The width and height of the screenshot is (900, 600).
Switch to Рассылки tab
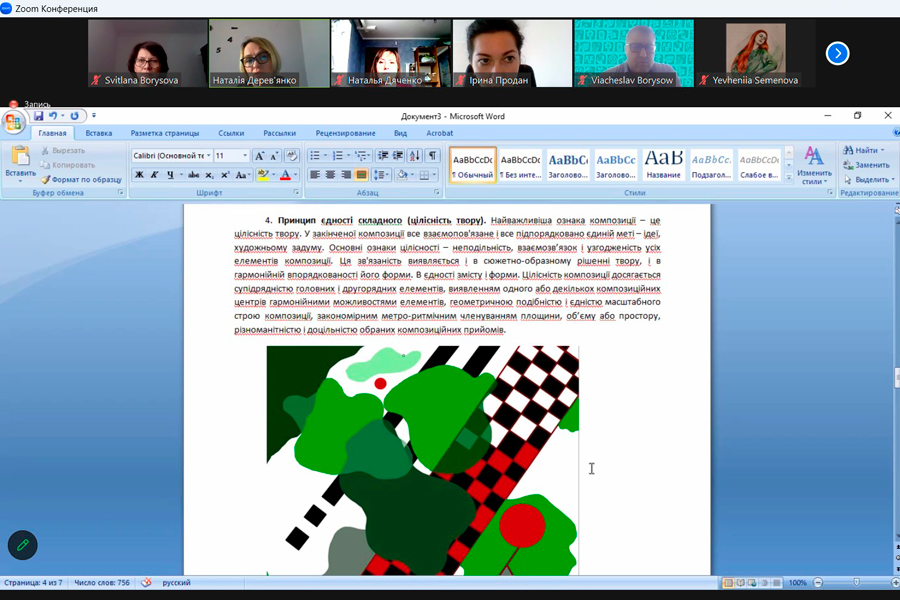coord(280,133)
